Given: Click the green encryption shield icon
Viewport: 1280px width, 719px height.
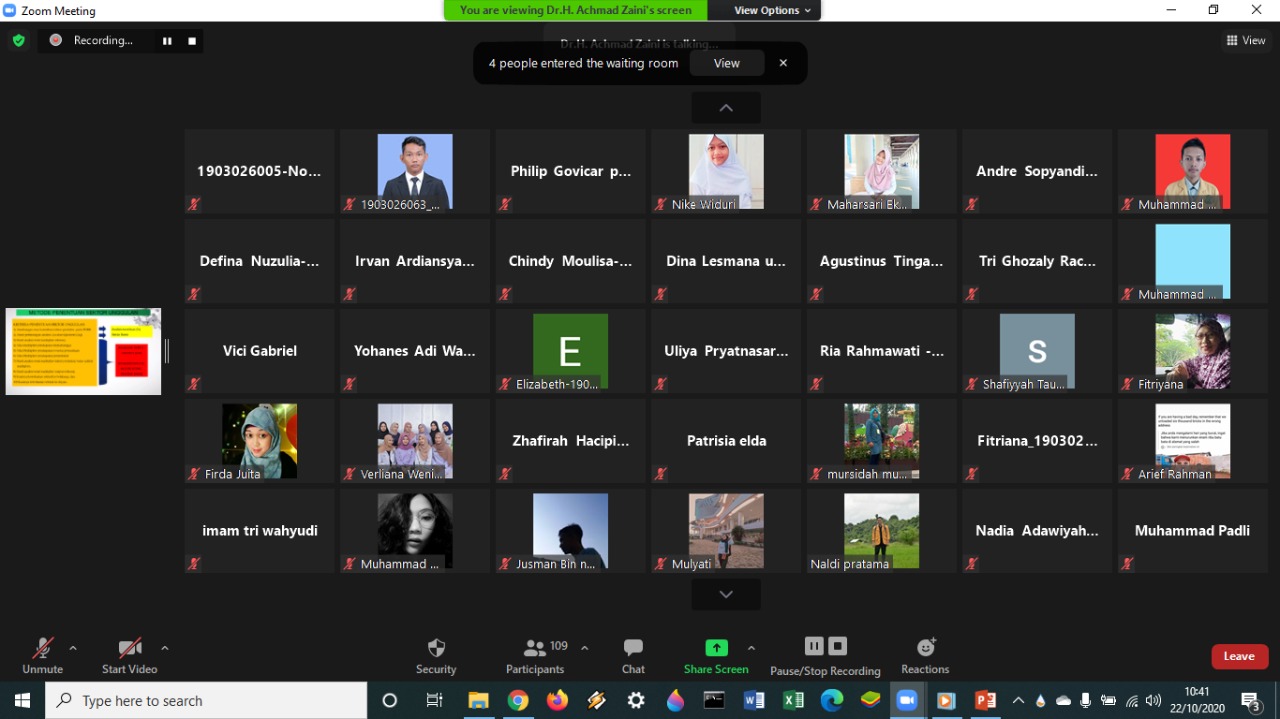Looking at the screenshot, I should point(18,41).
